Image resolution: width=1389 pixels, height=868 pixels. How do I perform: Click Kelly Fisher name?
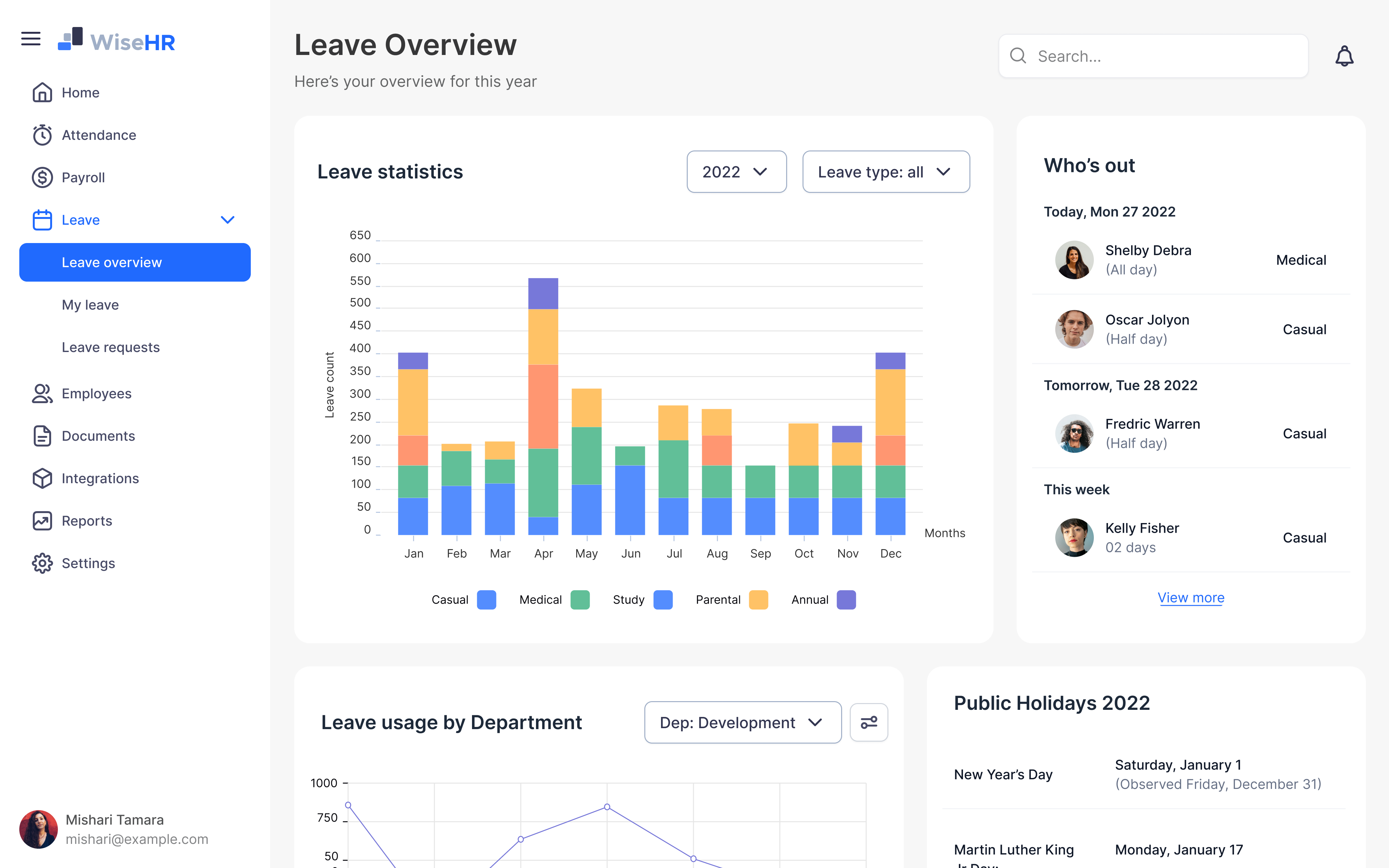tap(1142, 528)
